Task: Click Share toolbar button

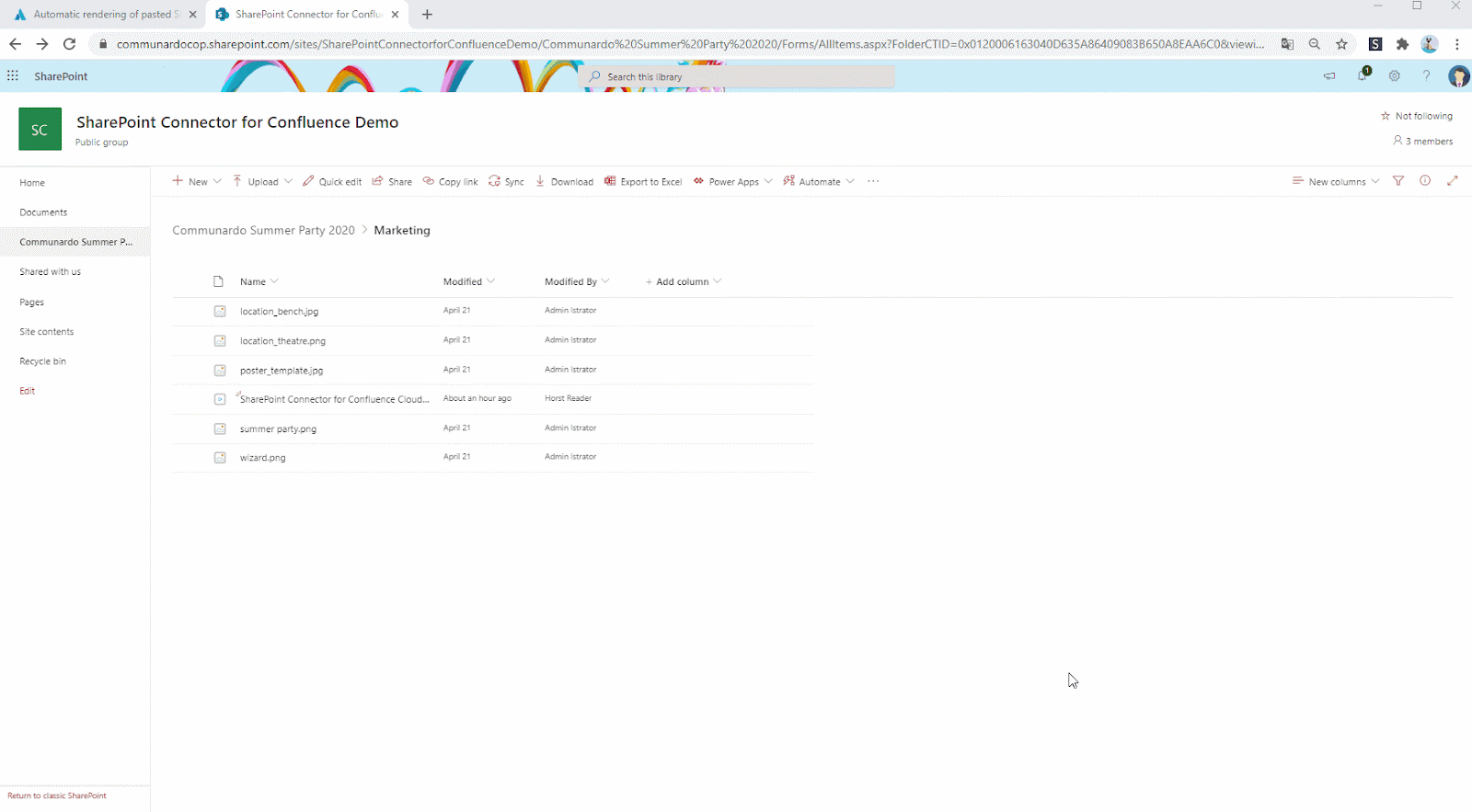Action: pyautogui.click(x=392, y=181)
